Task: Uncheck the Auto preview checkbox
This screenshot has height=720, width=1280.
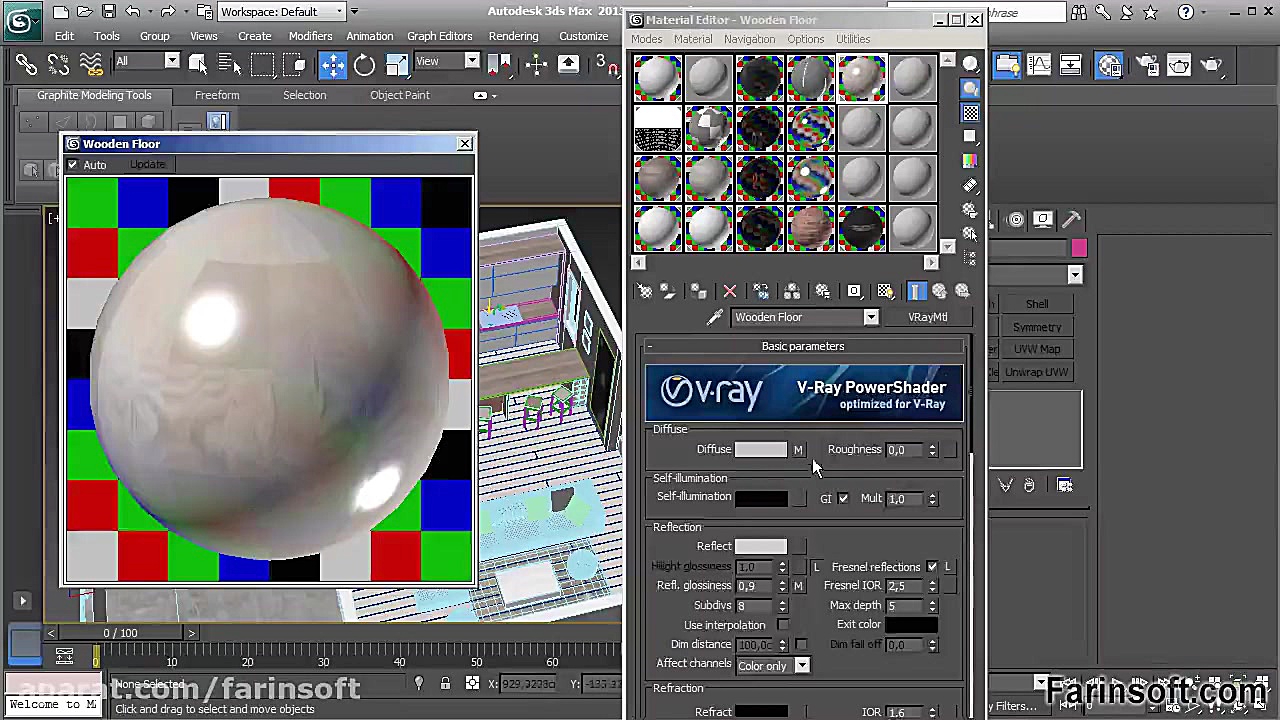Action: pyautogui.click(x=73, y=165)
